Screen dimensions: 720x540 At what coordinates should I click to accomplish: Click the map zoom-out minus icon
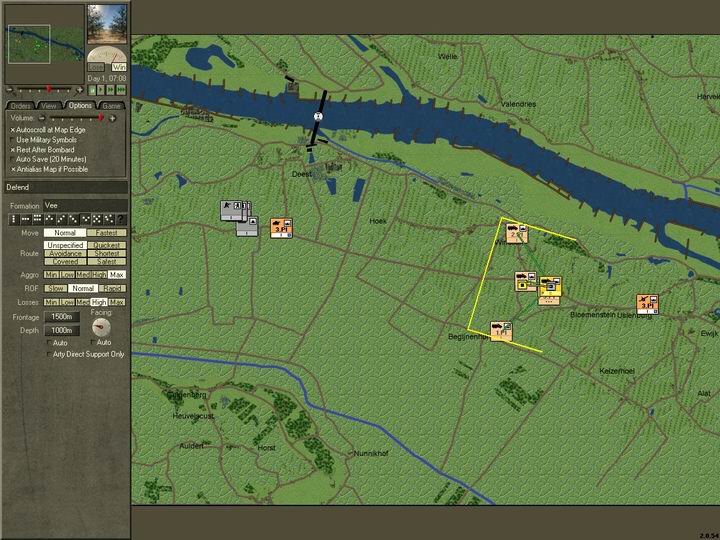(8, 90)
